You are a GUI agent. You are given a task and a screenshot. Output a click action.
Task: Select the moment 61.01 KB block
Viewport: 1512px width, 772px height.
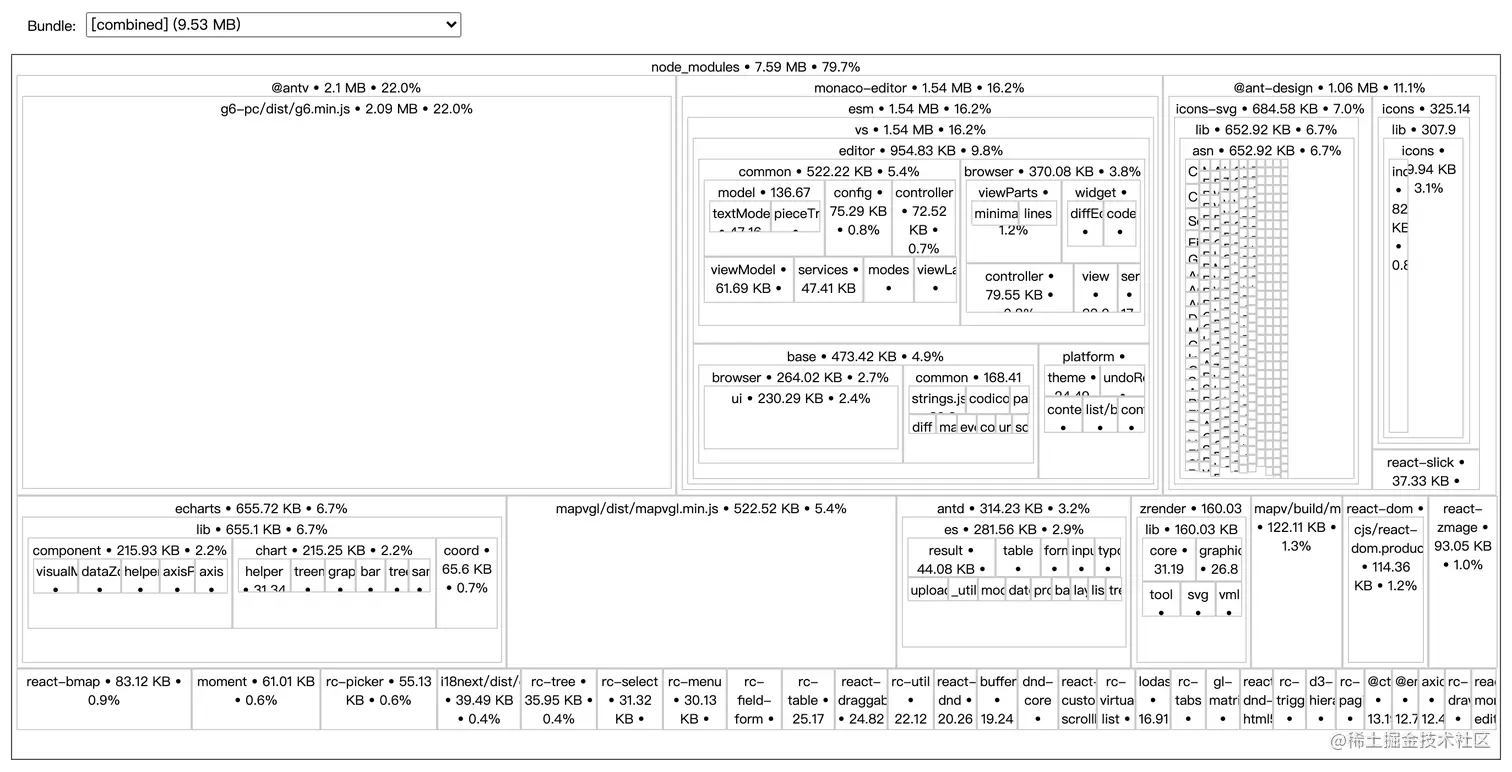(x=255, y=699)
